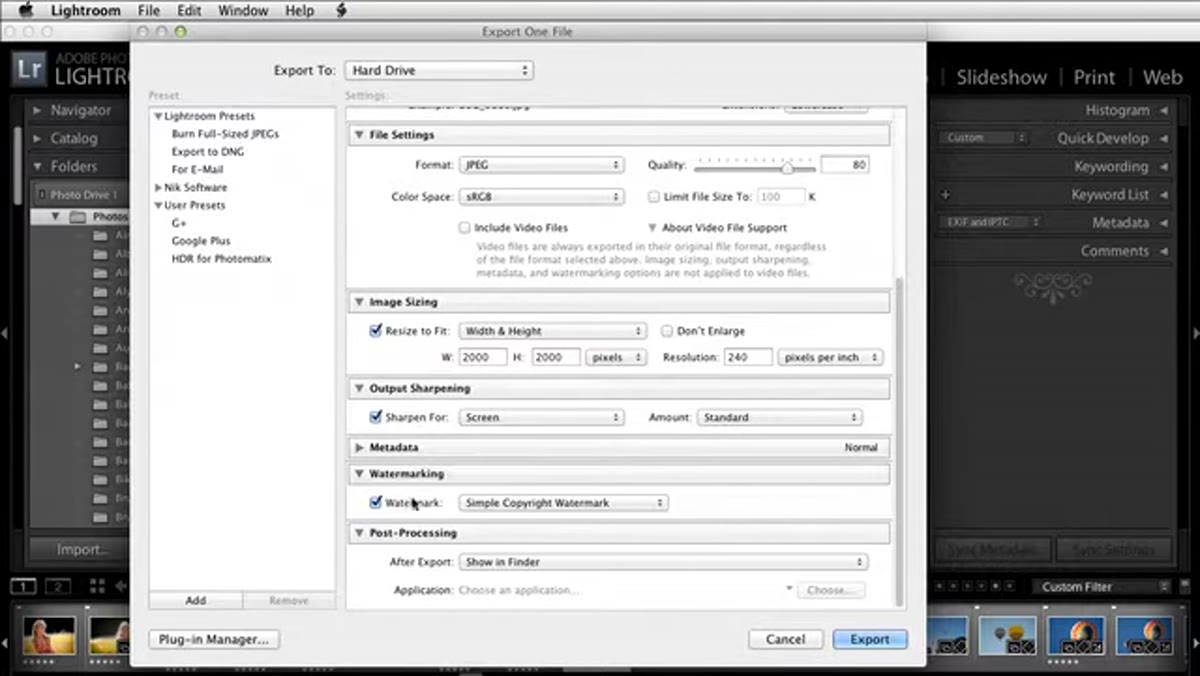Screen dimensions: 1200x676
Task: Click the Quality value field showing 80
Action: coord(844,166)
